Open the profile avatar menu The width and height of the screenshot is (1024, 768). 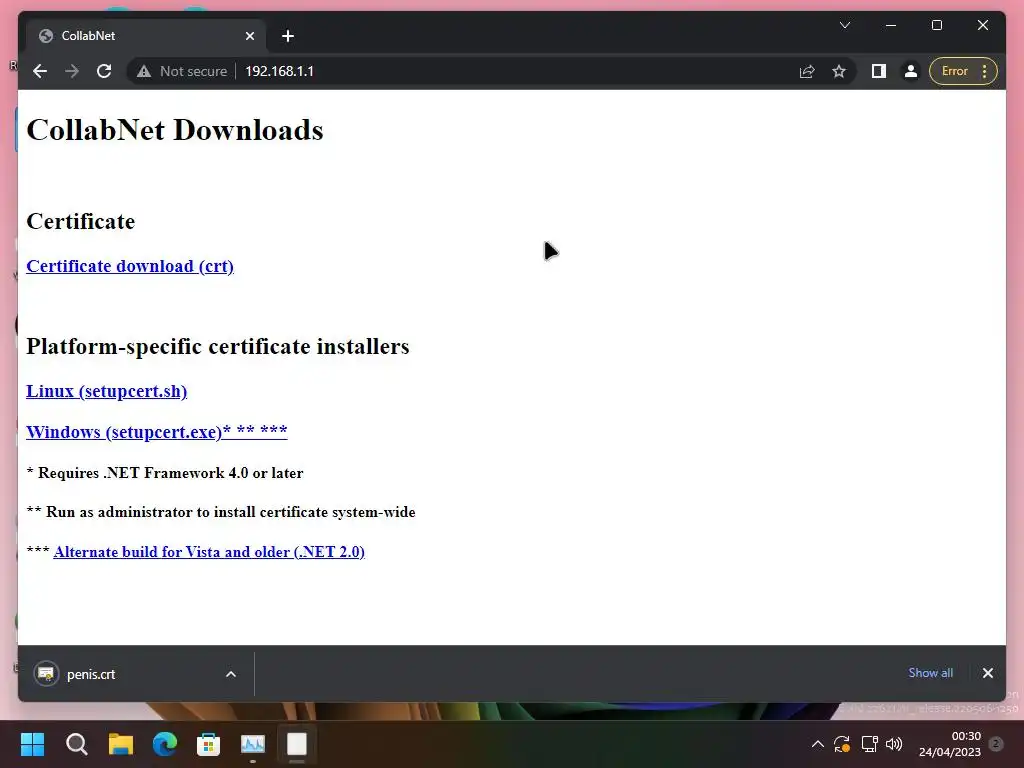click(x=910, y=71)
